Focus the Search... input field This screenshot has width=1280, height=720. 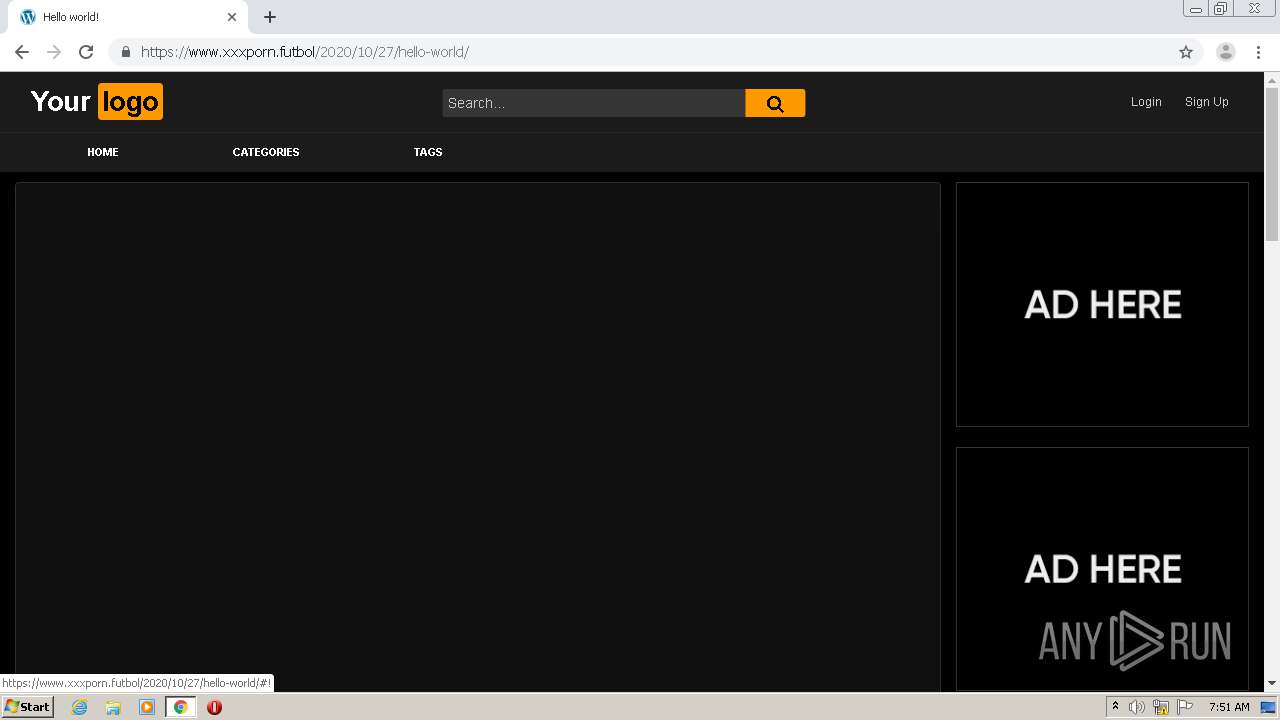594,103
